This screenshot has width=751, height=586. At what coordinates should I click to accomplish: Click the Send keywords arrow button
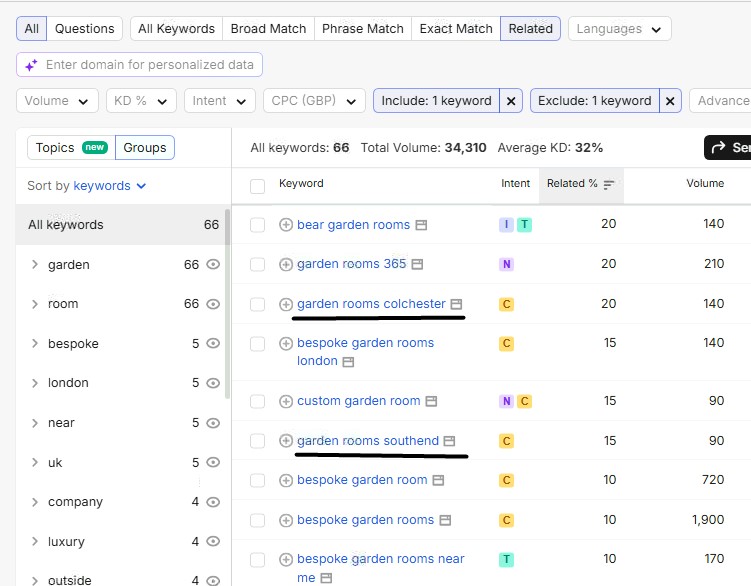point(727,148)
